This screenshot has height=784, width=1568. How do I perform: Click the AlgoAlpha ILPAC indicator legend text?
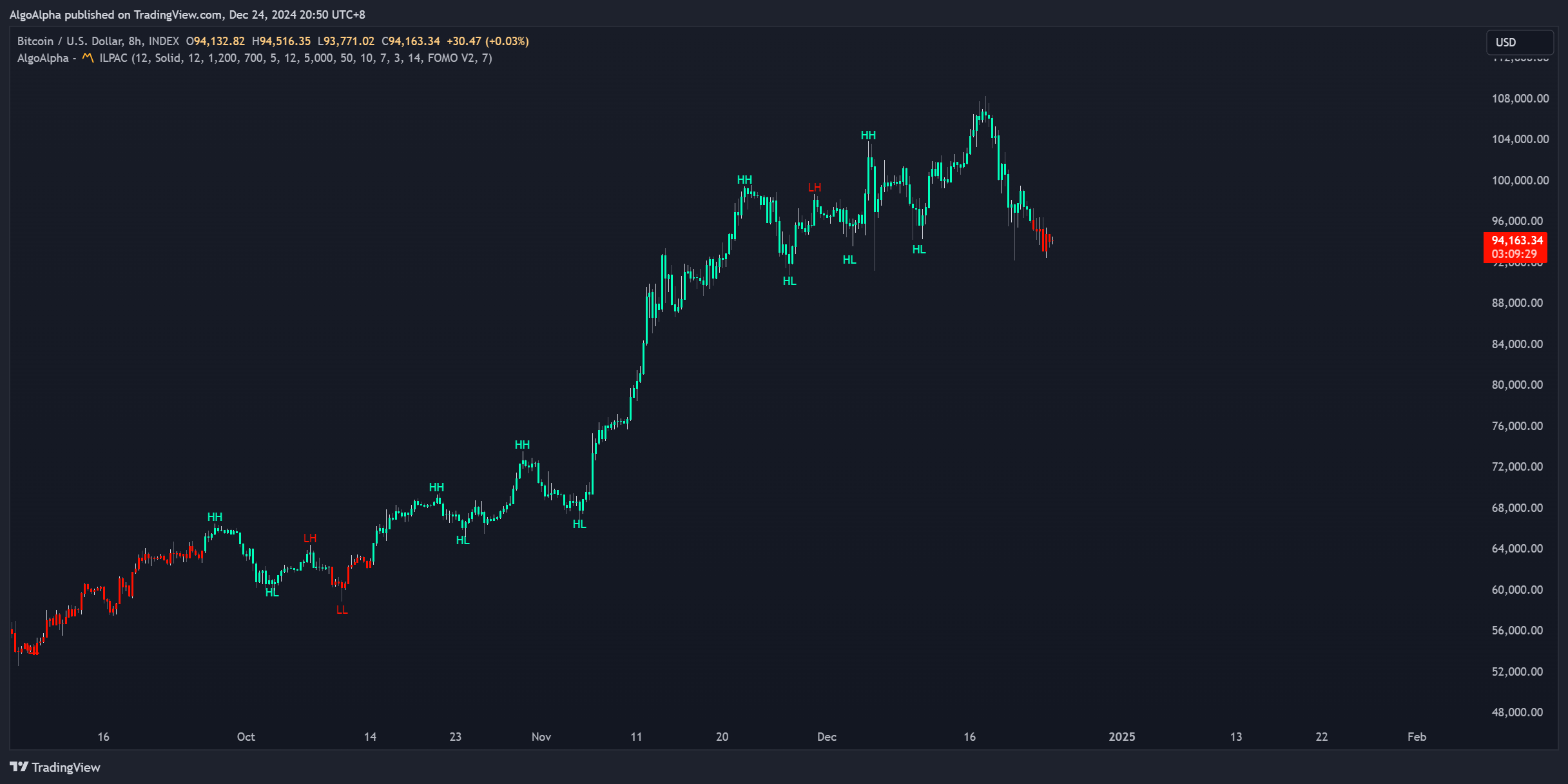tap(255, 58)
